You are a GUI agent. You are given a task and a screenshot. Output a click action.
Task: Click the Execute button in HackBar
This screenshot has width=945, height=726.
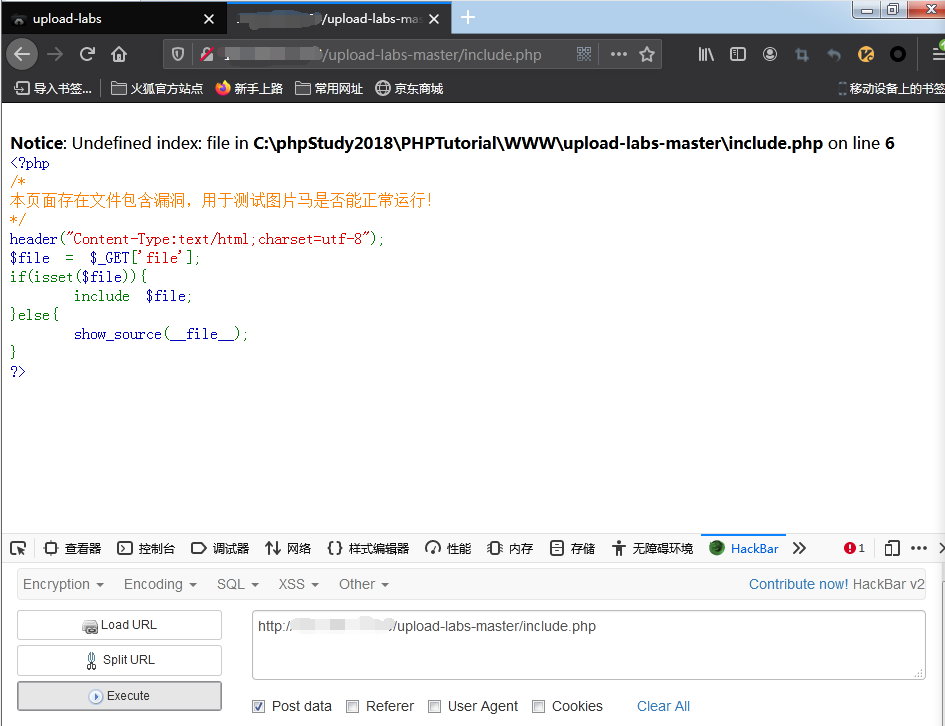(x=119, y=695)
